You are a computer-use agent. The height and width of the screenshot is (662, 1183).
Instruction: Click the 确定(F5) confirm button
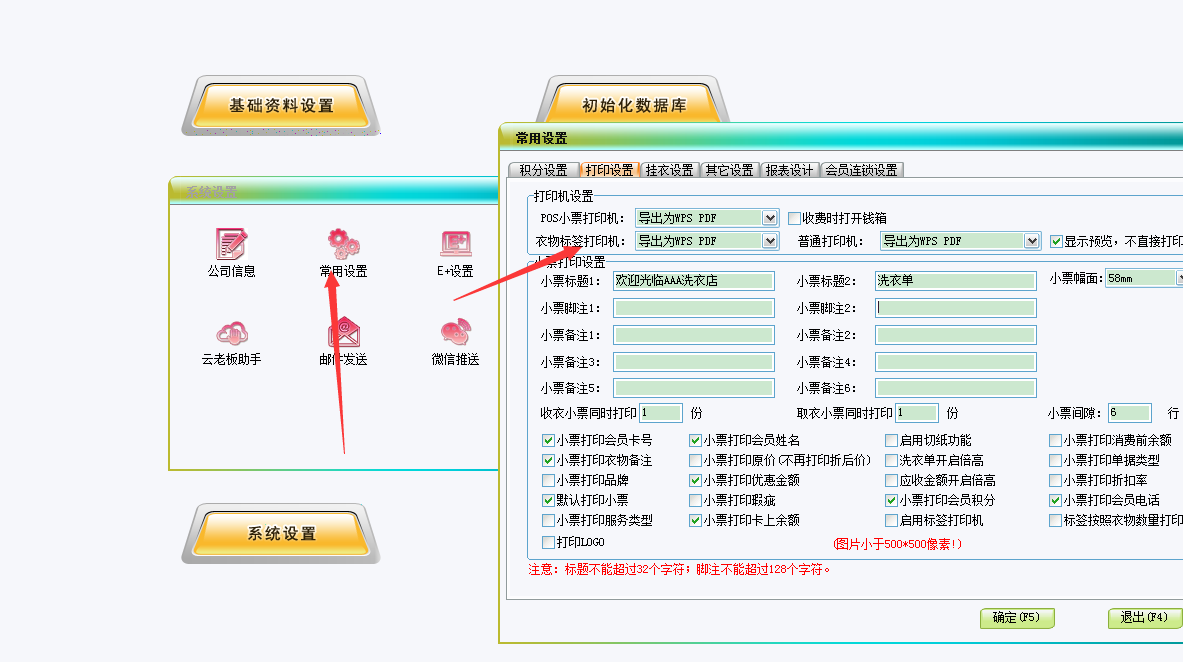tap(1016, 618)
